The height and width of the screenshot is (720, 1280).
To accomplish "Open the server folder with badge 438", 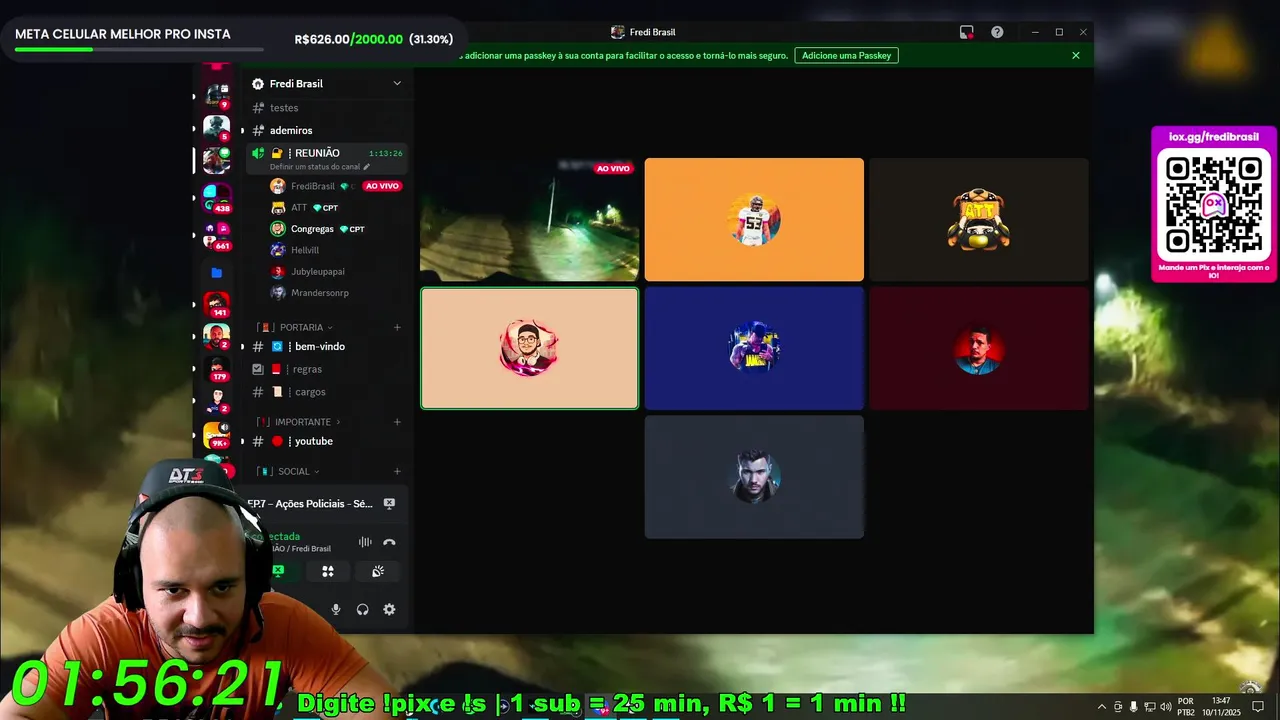I will (x=217, y=198).
